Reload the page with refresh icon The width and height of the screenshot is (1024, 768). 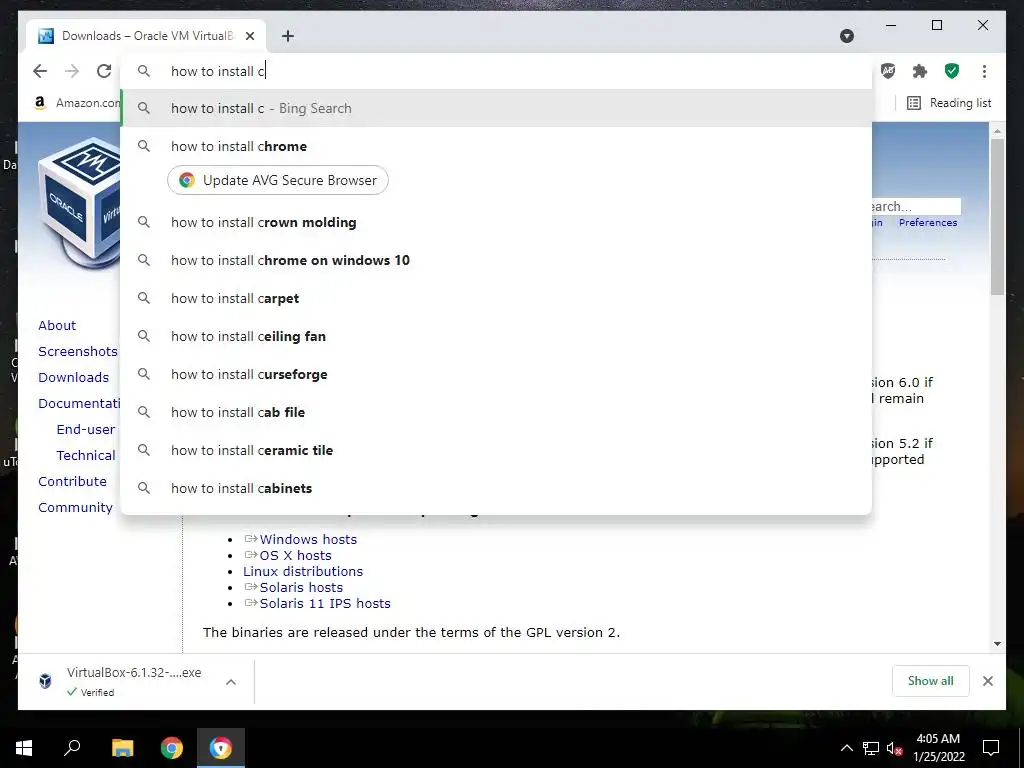pos(104,71)
